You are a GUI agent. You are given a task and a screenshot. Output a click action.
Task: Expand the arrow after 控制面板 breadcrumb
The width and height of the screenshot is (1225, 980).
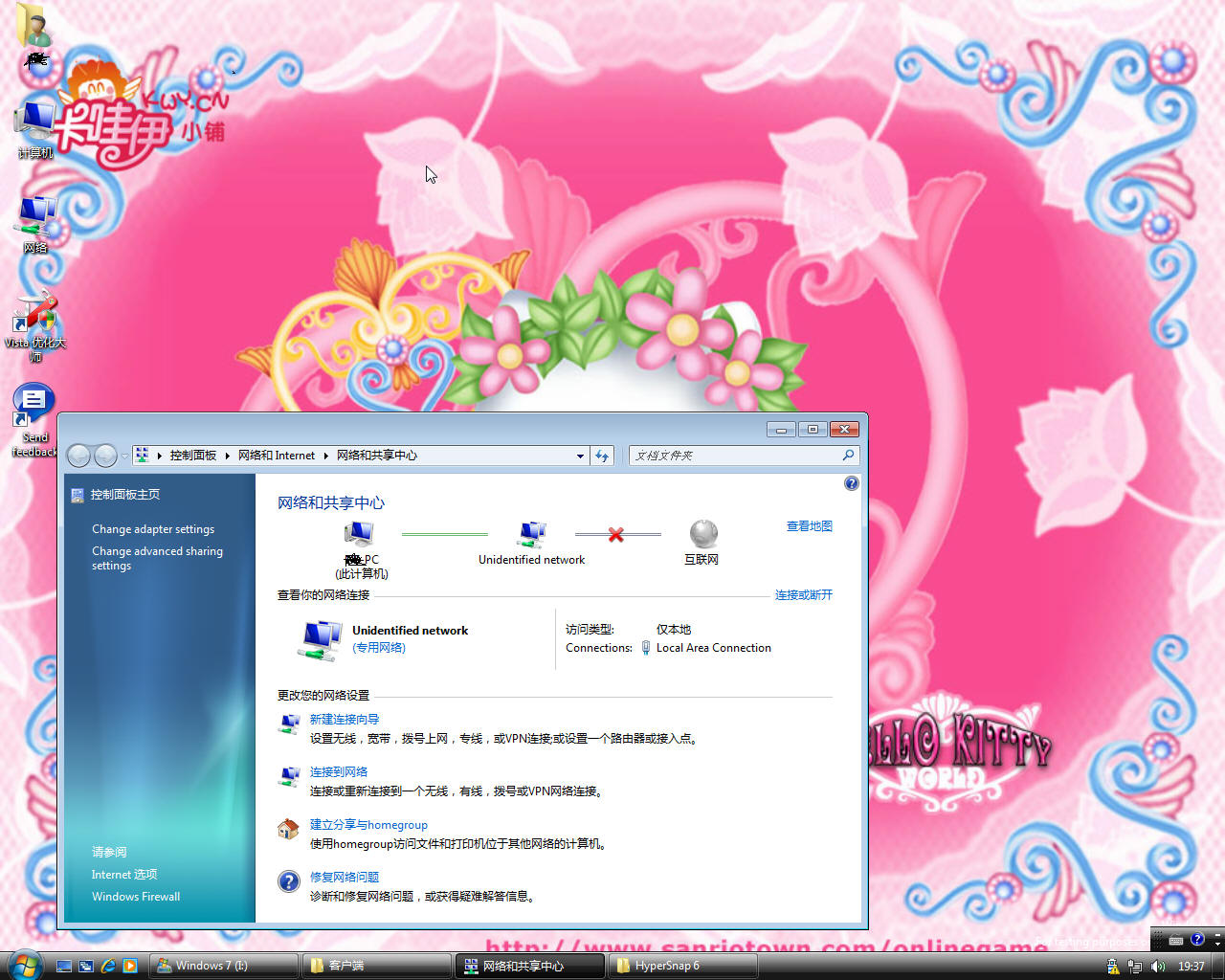pyautogui.click(x=228, y=456)
